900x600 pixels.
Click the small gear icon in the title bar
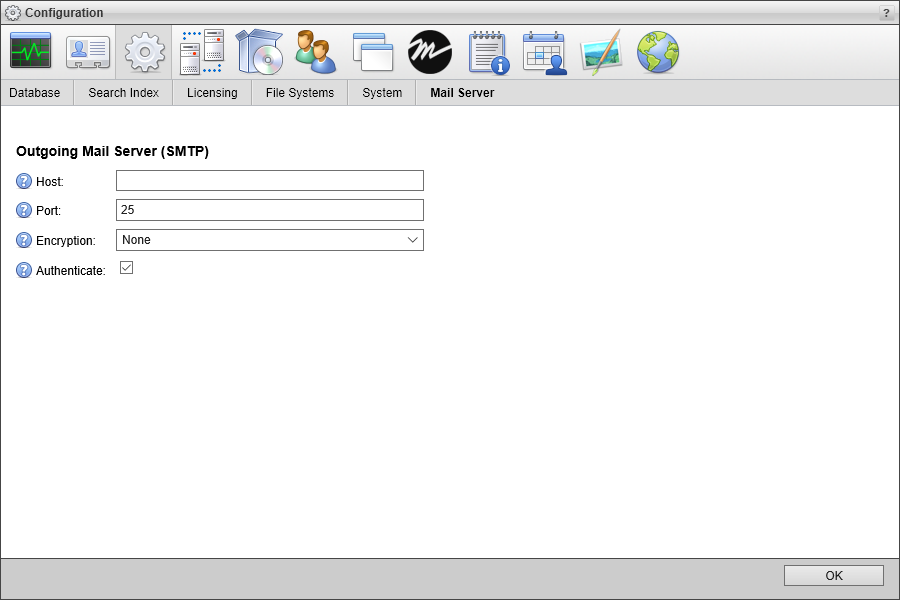pyautogui.click(x=13, y=13)
